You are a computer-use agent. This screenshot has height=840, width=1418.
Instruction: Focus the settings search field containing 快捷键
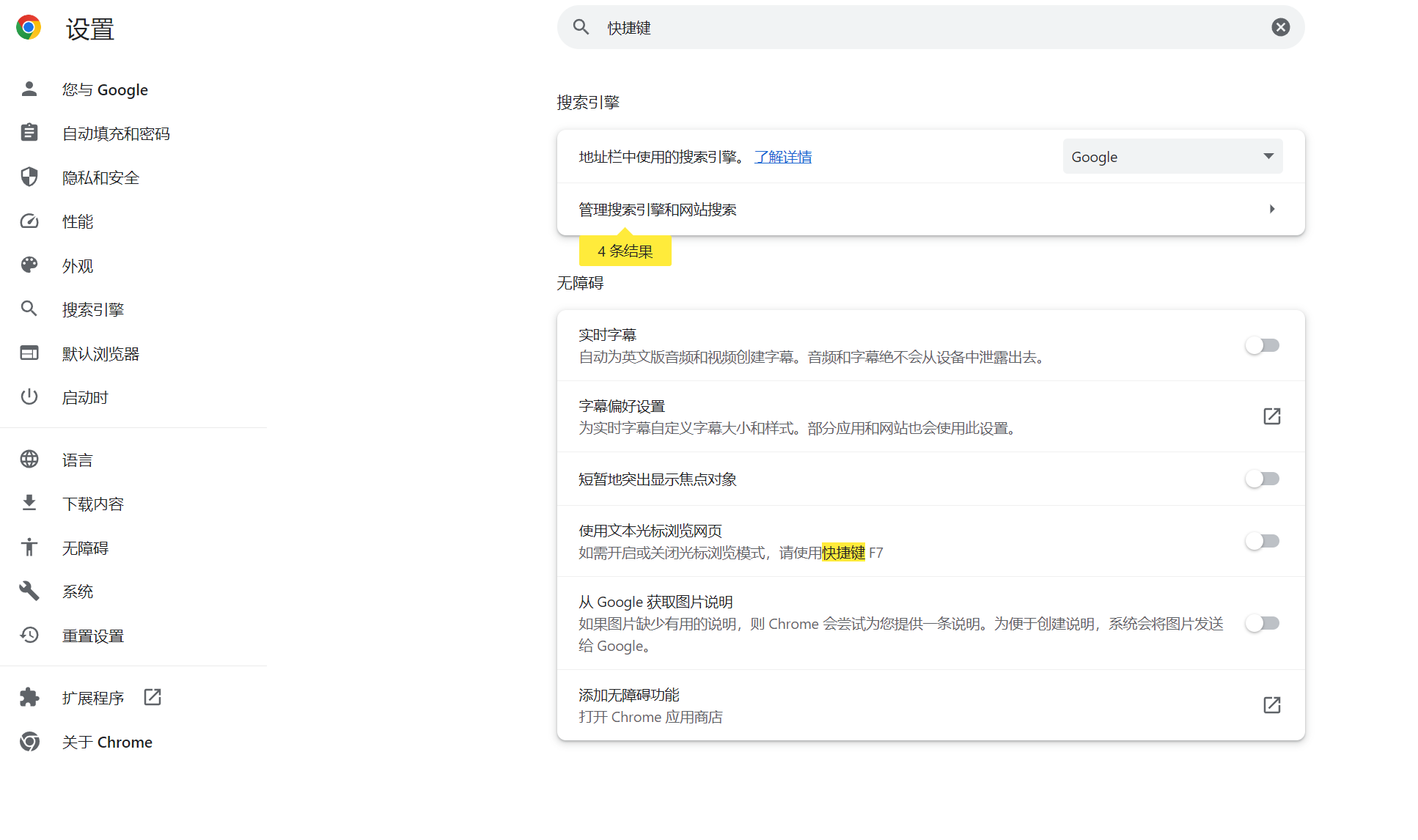point(931,27)
